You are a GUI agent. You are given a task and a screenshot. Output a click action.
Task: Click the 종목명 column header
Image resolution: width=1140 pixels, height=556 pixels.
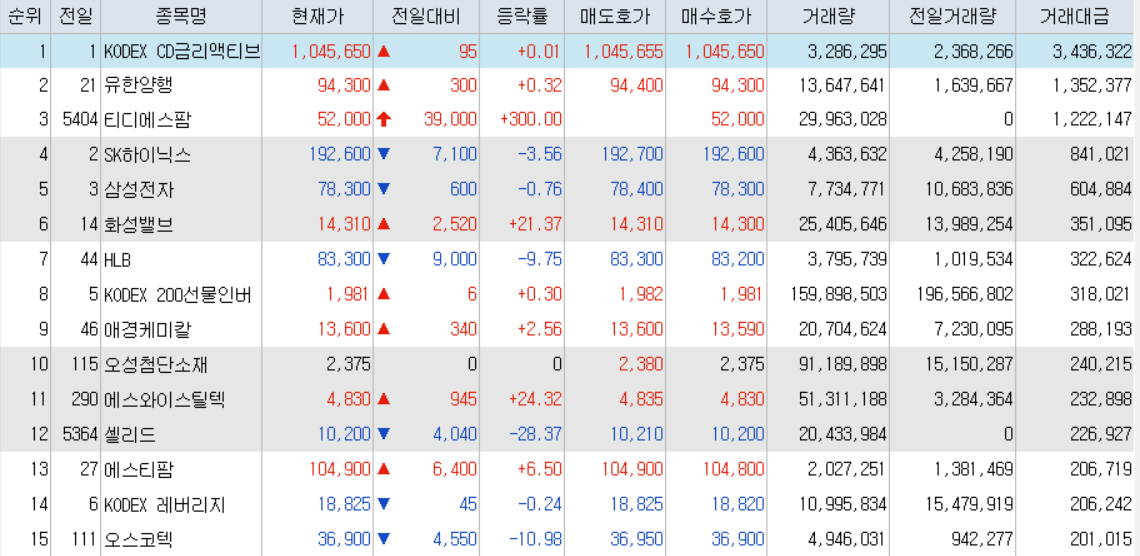point(182,17)
